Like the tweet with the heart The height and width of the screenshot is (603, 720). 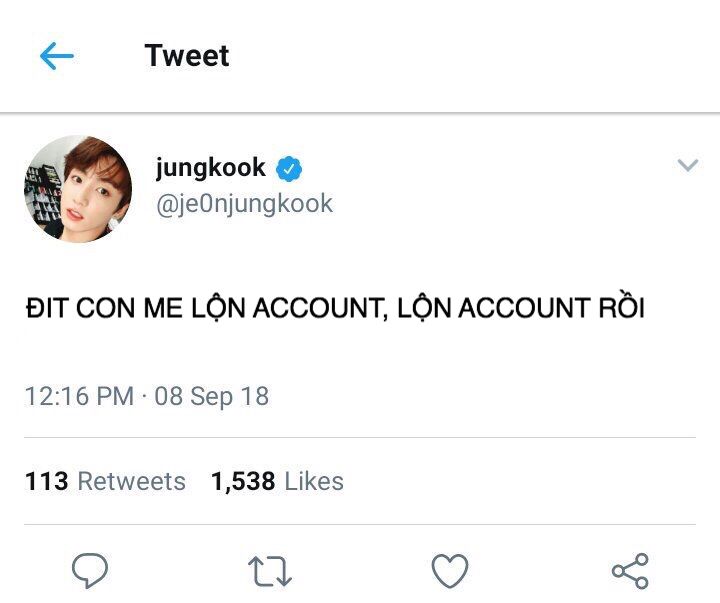[450, 571]
